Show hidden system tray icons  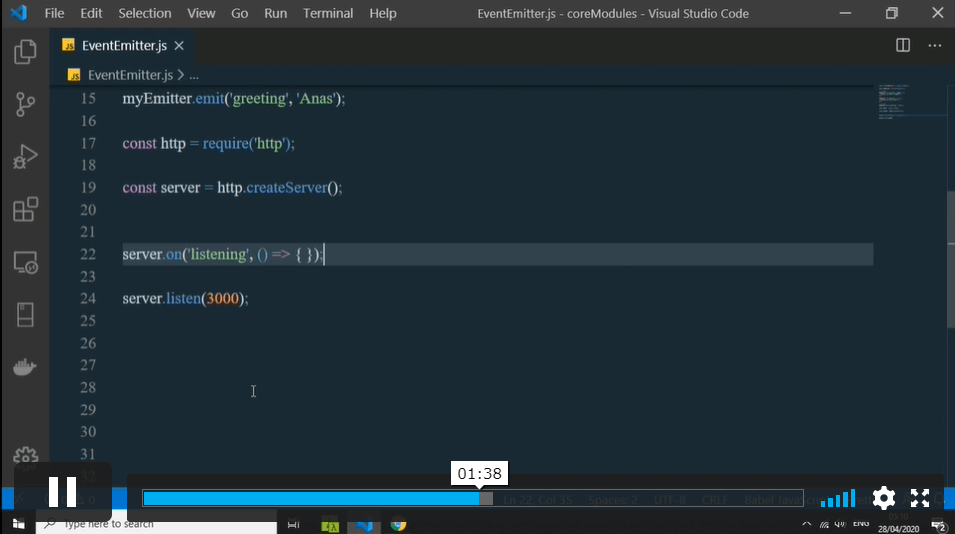(806, 524)
